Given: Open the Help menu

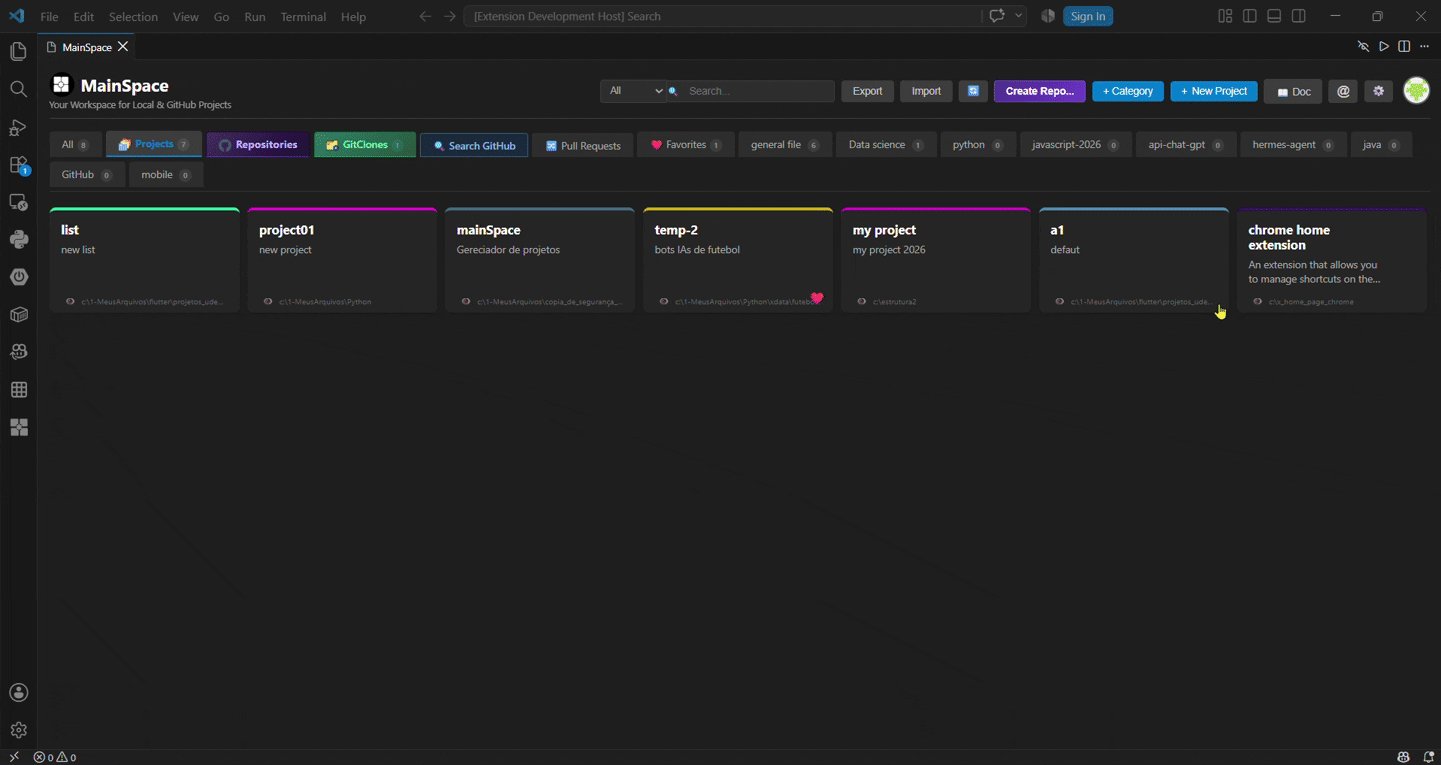Looking at the screenshot, I should click(353, 17).
